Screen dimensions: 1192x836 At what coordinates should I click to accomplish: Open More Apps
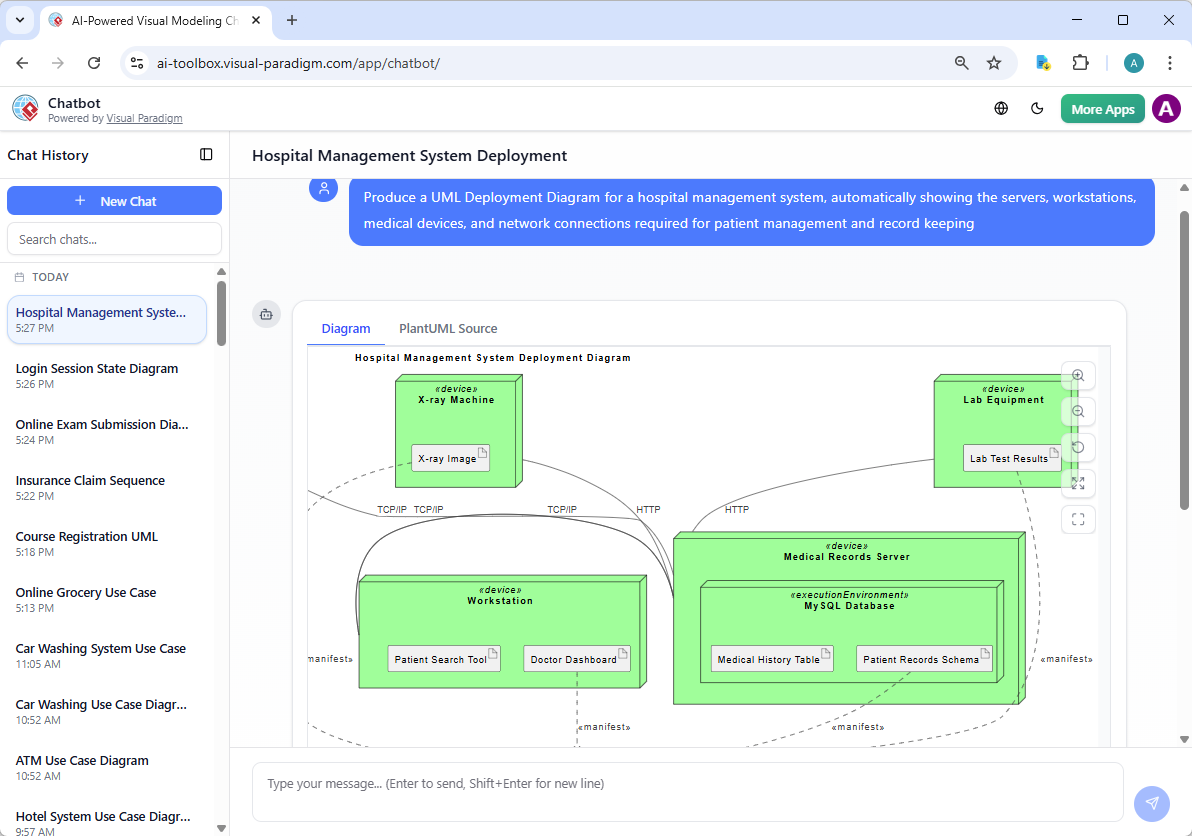tap(1102, 108)
